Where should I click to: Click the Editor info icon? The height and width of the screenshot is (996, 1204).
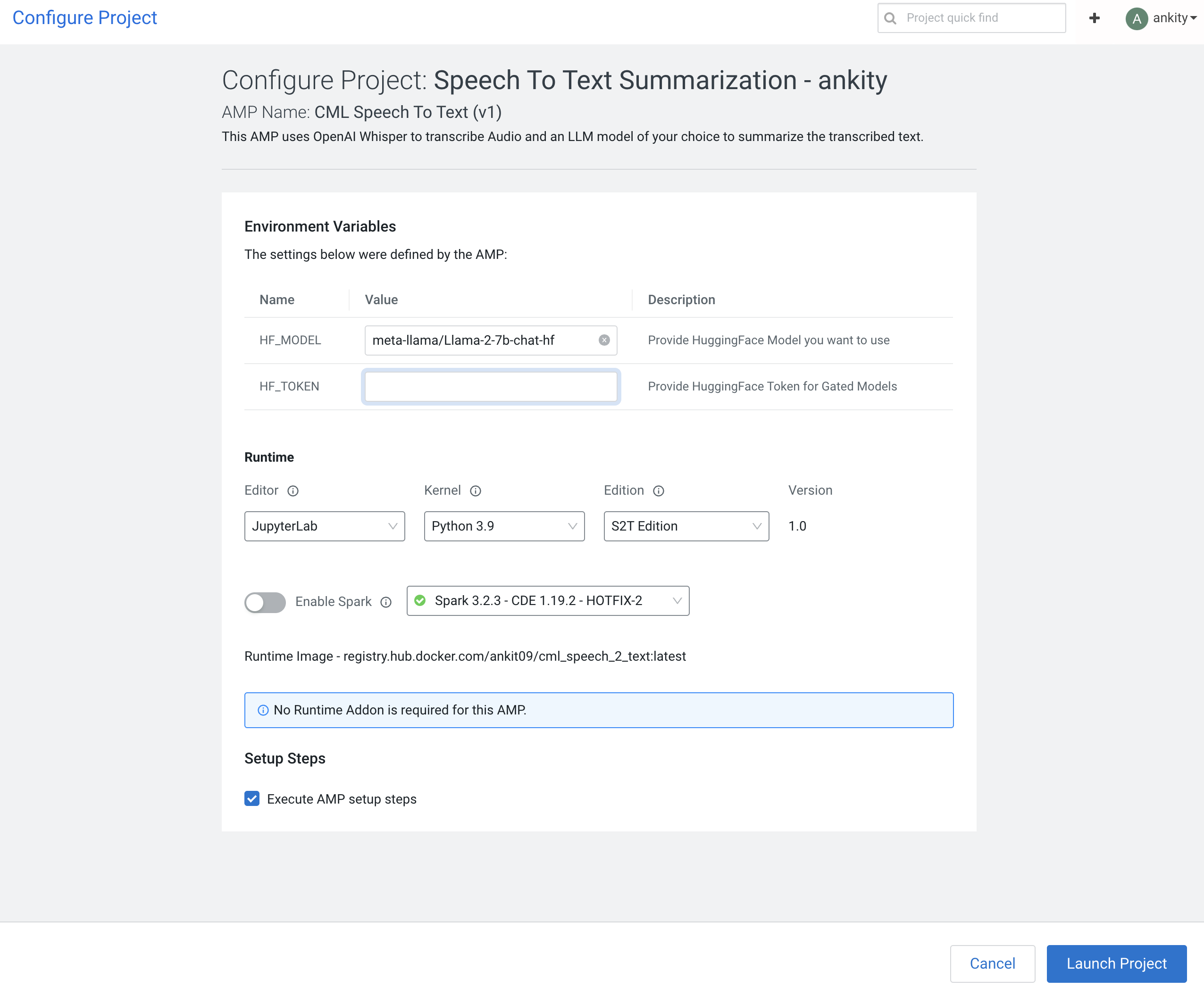point(293,490)
